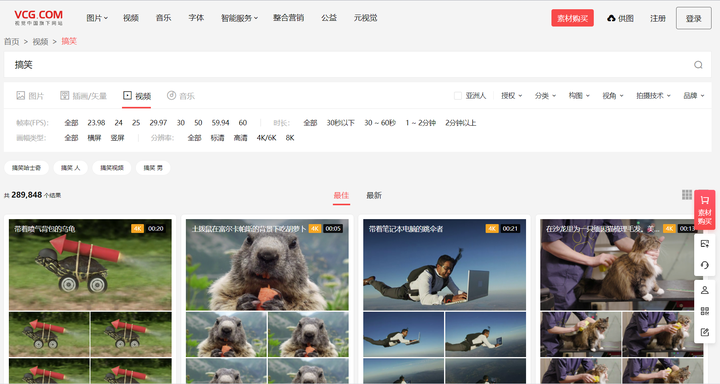This screenshot has width=720, height=384.
Task: Open the 视角 filter dropdown
Action: point(613,96)
